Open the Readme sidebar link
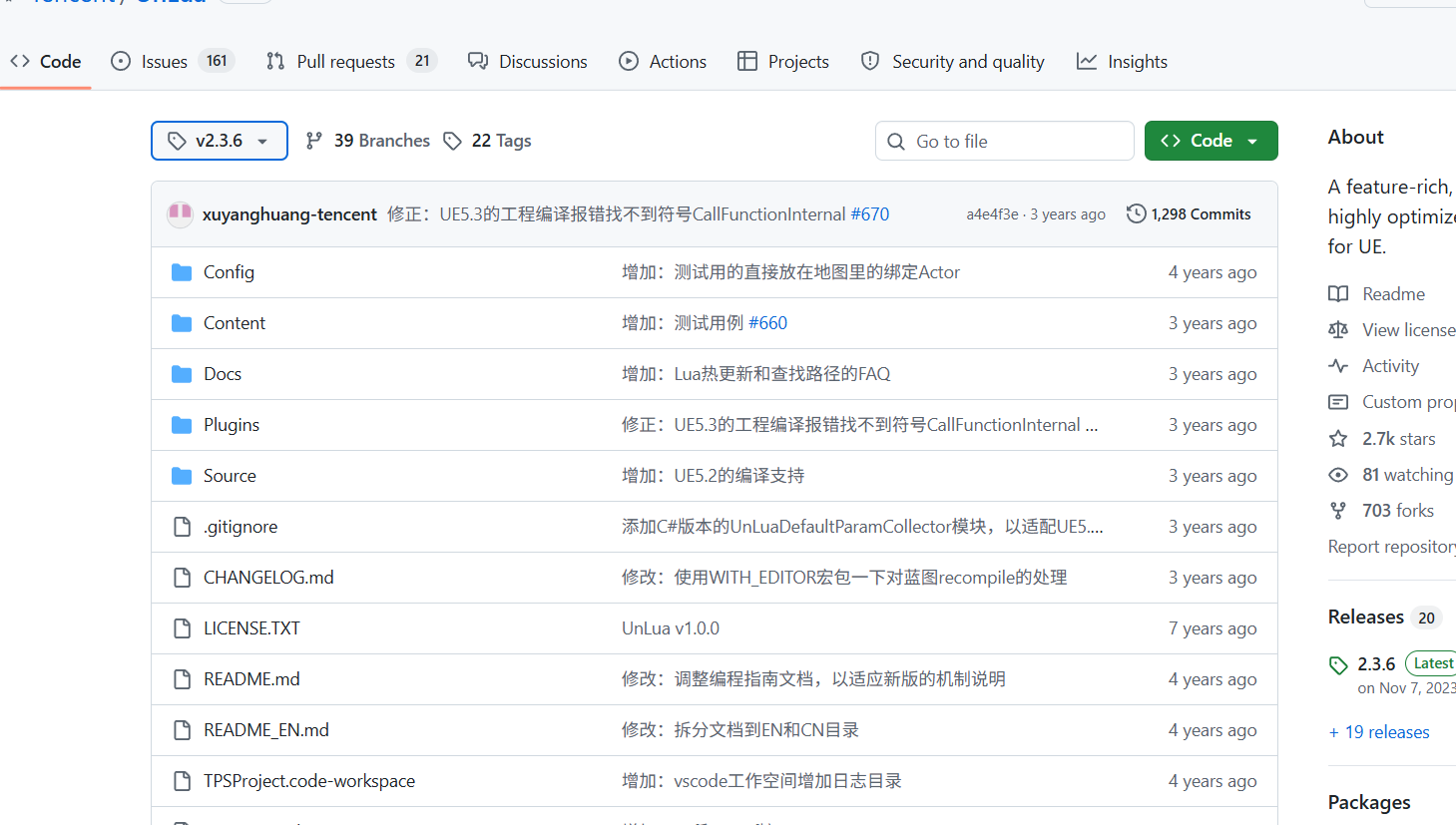The image size is (1456, 825). click(1376, 294)
